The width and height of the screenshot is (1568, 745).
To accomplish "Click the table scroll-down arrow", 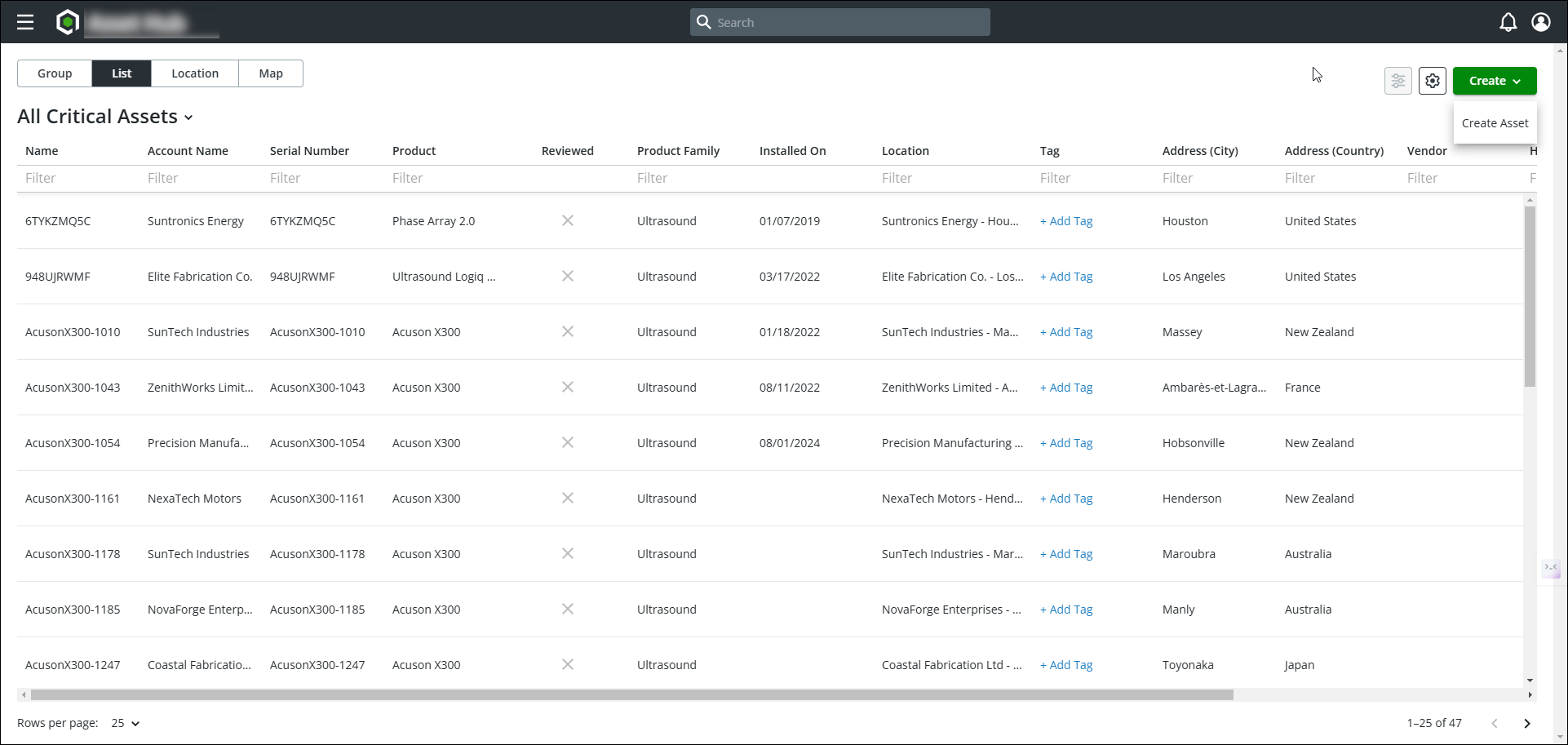I will coord(1530,681).
